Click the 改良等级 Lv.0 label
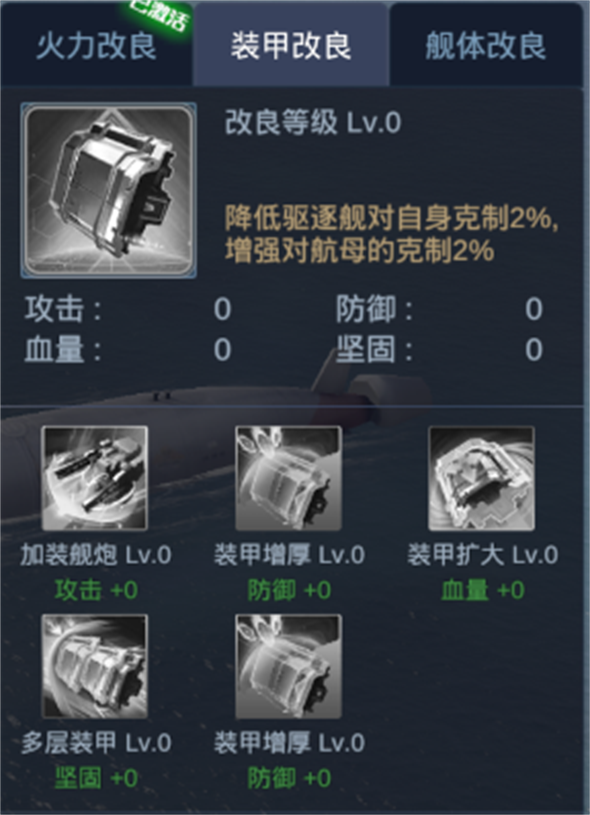 coord(313,123)
